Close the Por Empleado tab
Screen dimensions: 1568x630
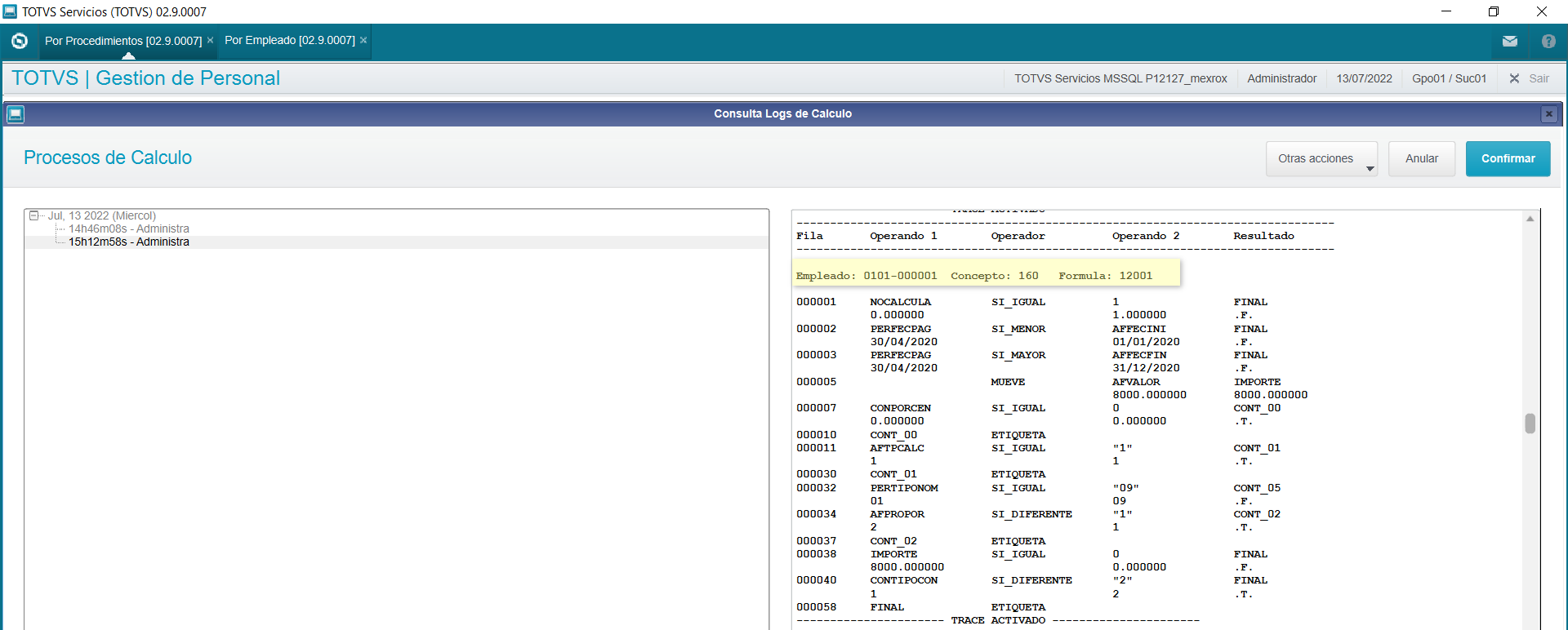pyautogui.click(x=363, y=40)
